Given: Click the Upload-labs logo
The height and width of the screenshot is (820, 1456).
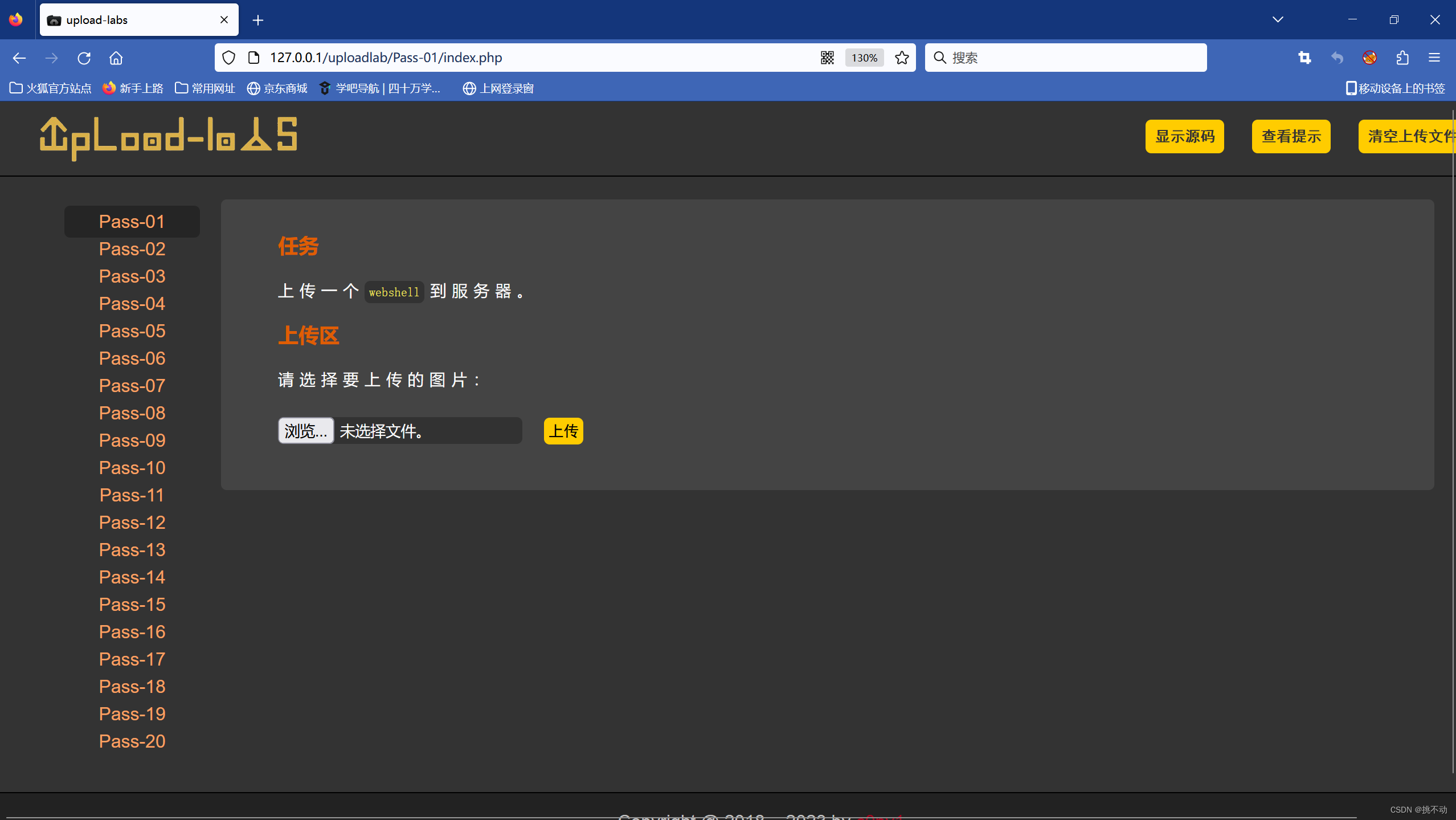Looking at the screenshot, I should tap(169, 138).
